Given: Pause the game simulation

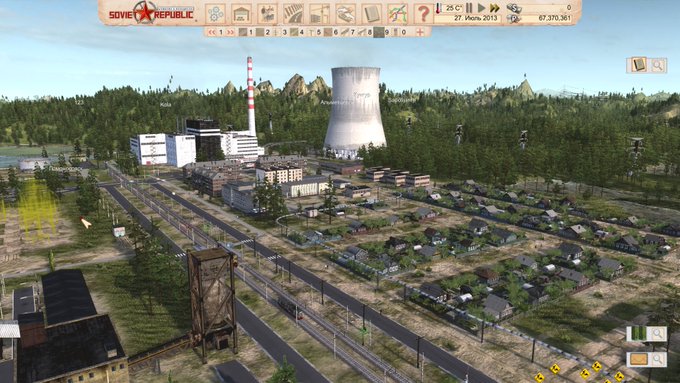Looking at the screenshot, I should click(x=469, y=8).
